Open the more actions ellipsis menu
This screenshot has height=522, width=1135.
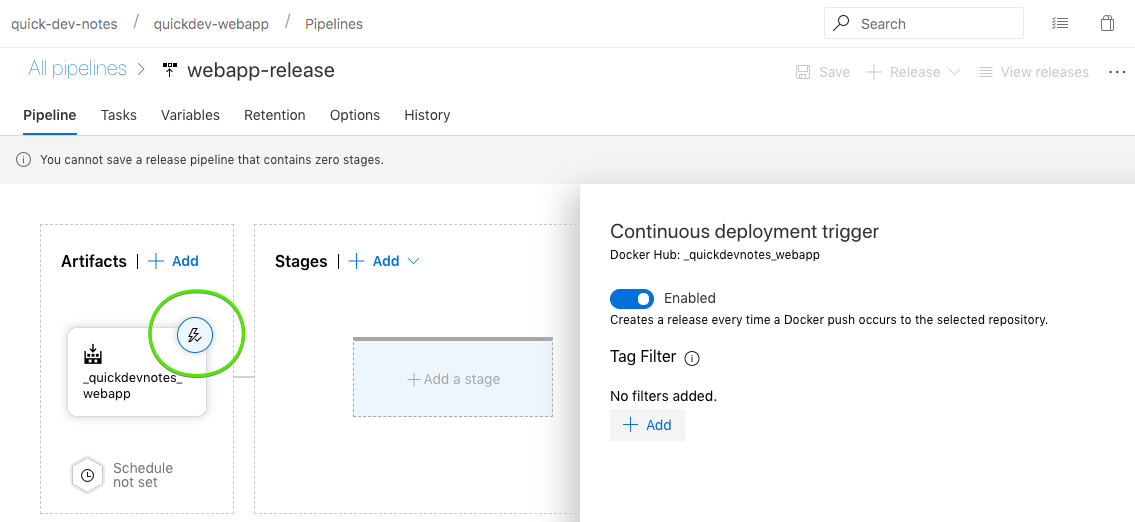[x=1117, y=72]
